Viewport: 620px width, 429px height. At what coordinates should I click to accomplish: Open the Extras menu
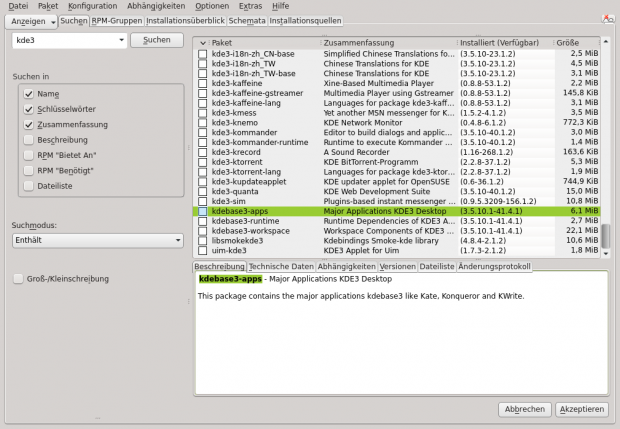tap(250, 6)
